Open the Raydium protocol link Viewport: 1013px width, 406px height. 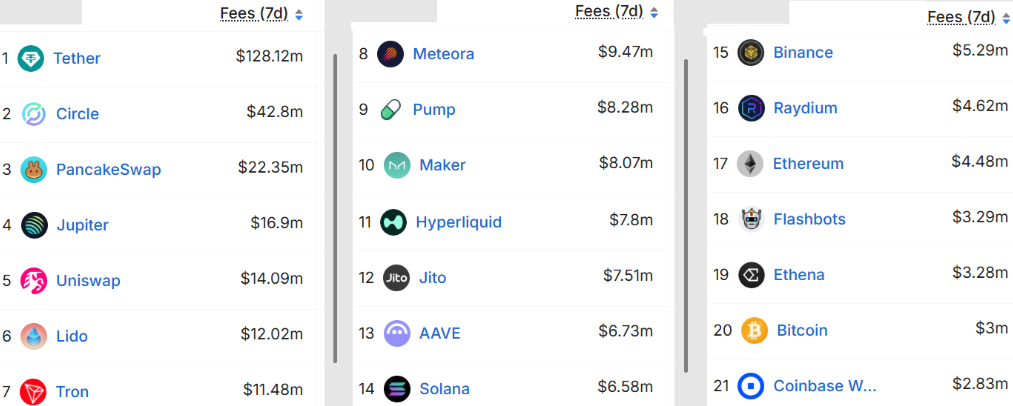(x=805, y=108)
